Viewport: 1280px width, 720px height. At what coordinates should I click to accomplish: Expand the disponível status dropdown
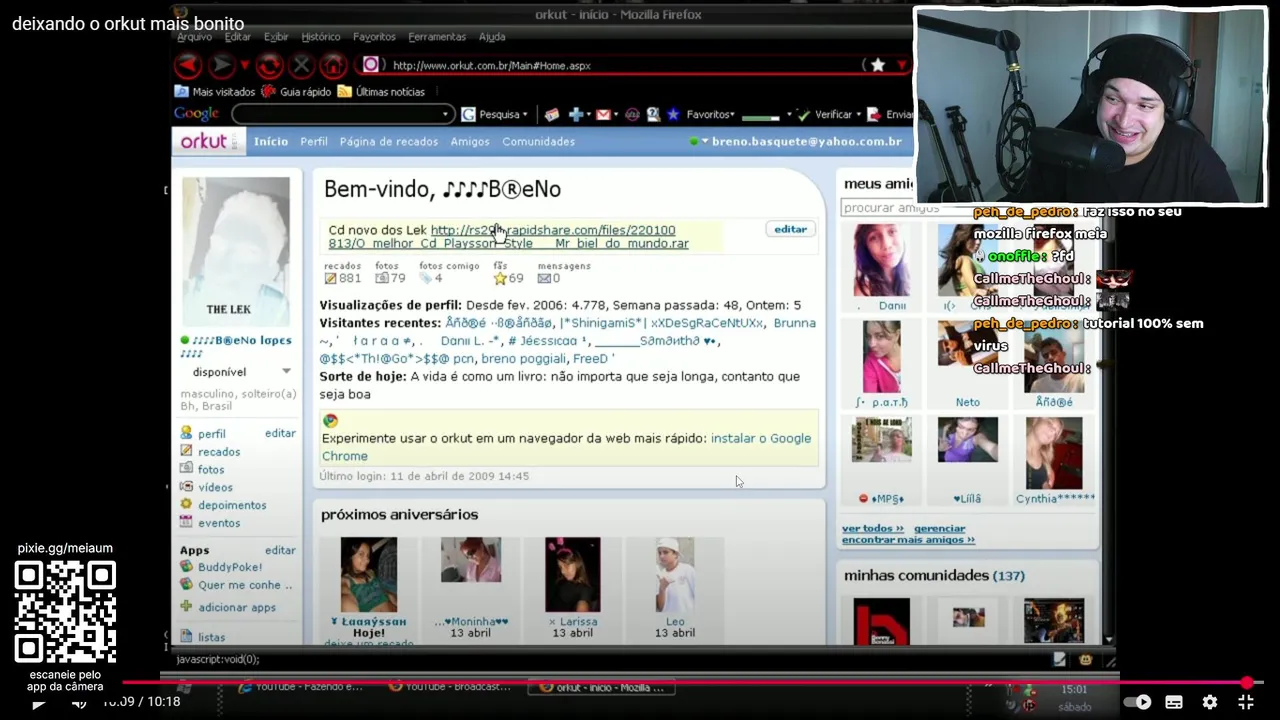coord(286,372)
